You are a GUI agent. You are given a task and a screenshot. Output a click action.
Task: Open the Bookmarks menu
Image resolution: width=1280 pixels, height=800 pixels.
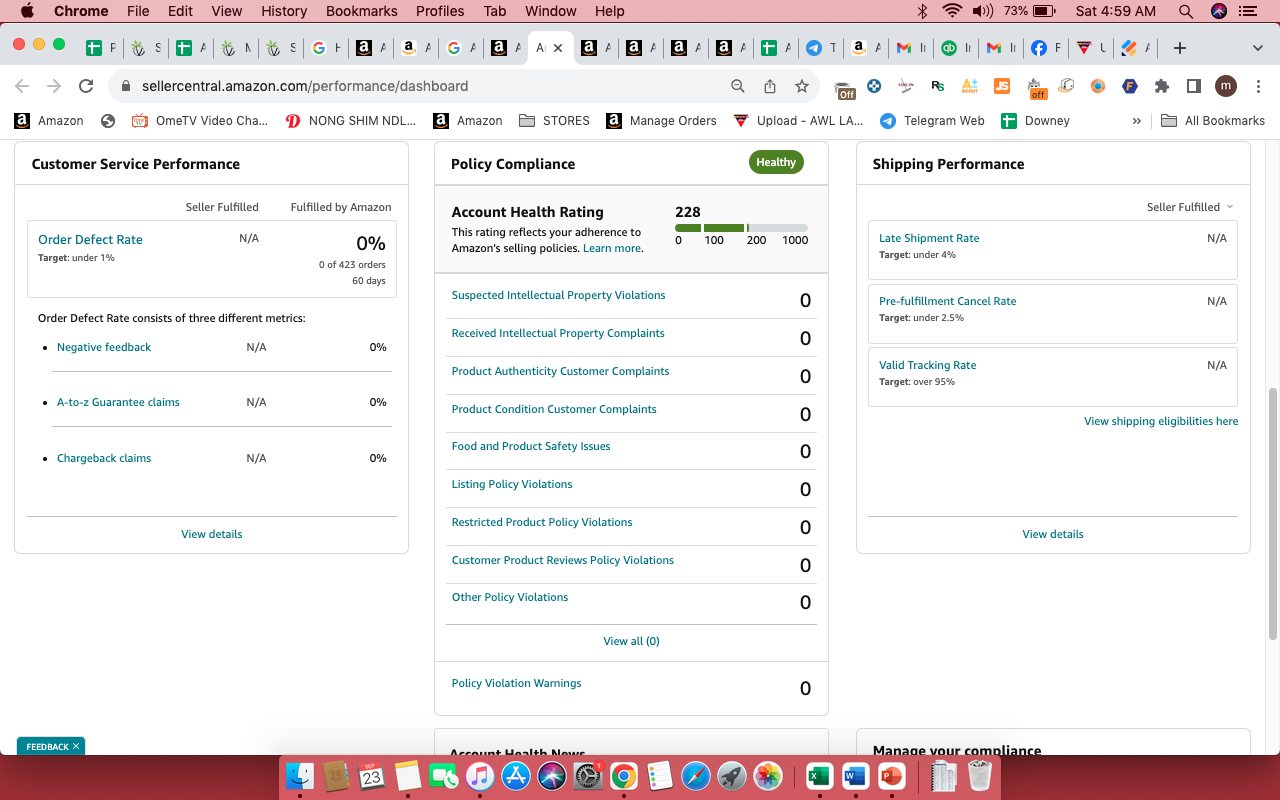[x=362, y=11]
